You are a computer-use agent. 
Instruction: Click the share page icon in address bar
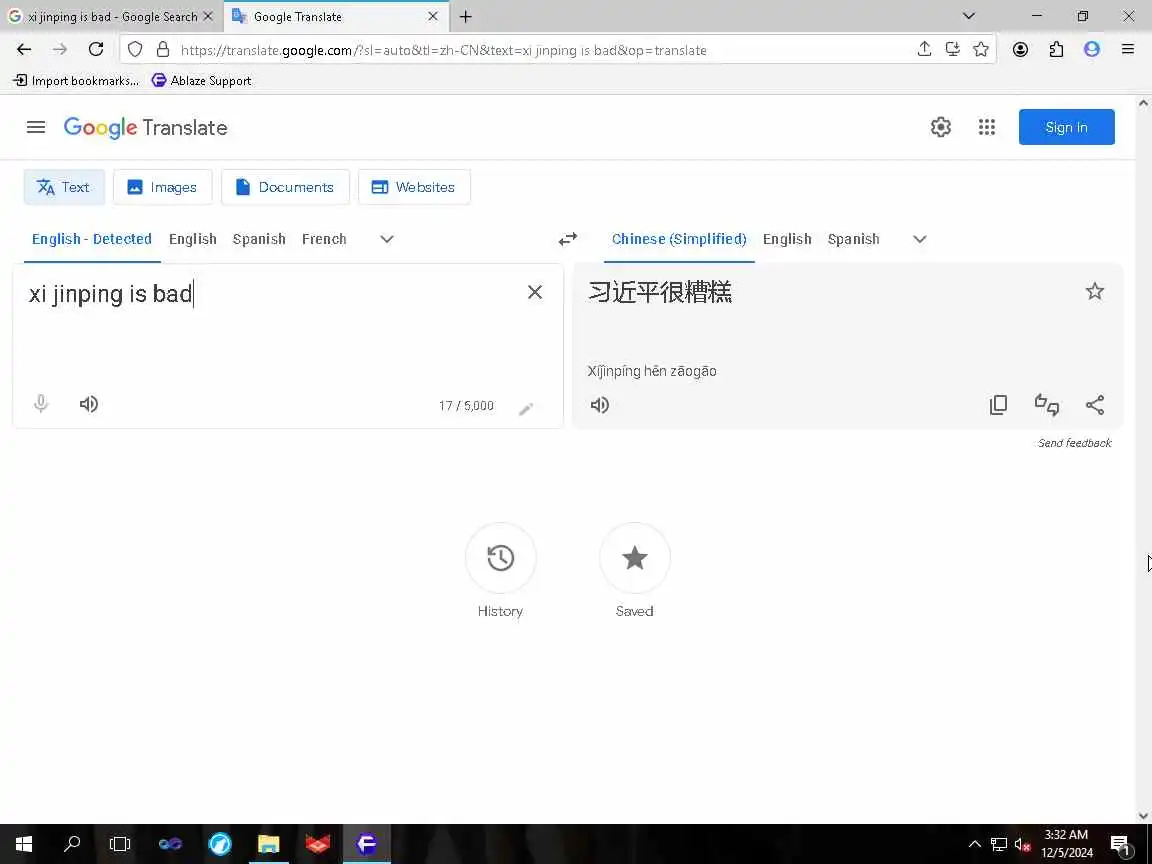[924, 49]
